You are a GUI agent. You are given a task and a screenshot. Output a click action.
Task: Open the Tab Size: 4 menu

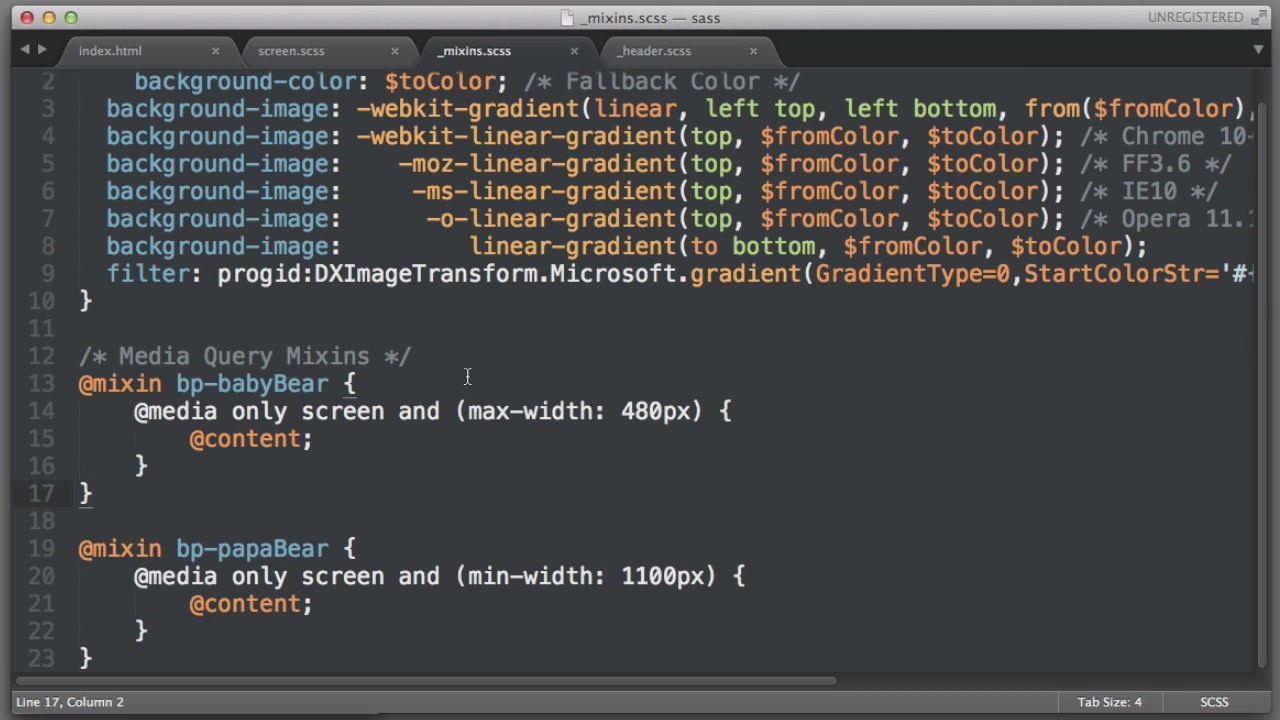point(1109,702)
